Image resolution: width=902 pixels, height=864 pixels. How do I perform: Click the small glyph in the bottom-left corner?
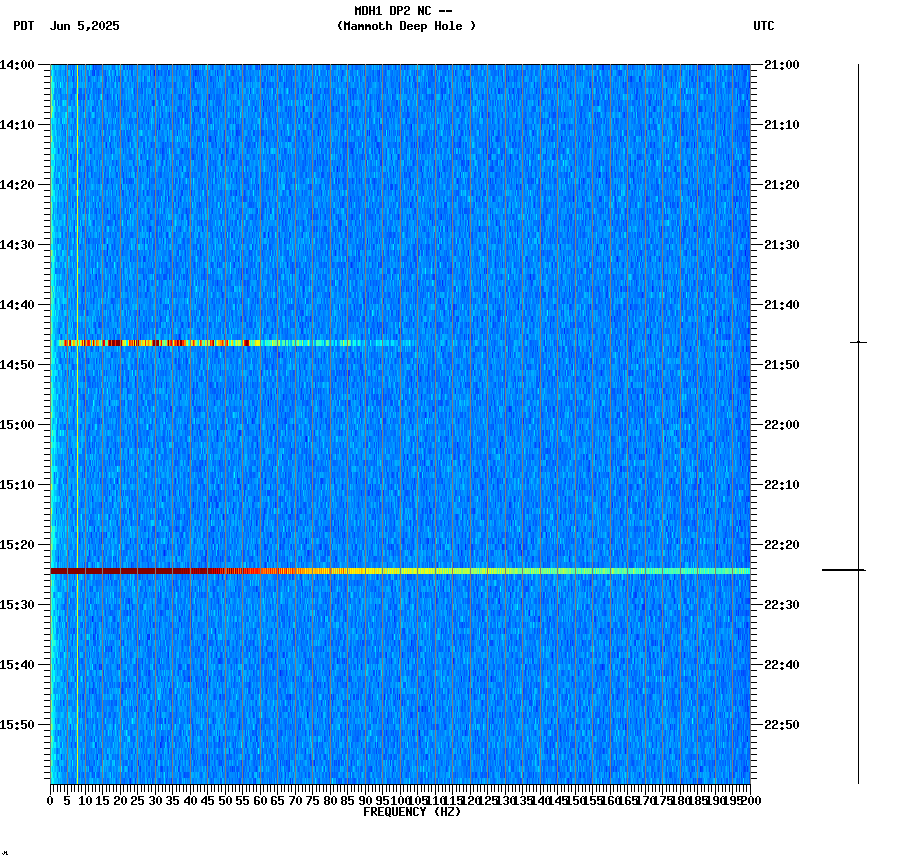8,855
